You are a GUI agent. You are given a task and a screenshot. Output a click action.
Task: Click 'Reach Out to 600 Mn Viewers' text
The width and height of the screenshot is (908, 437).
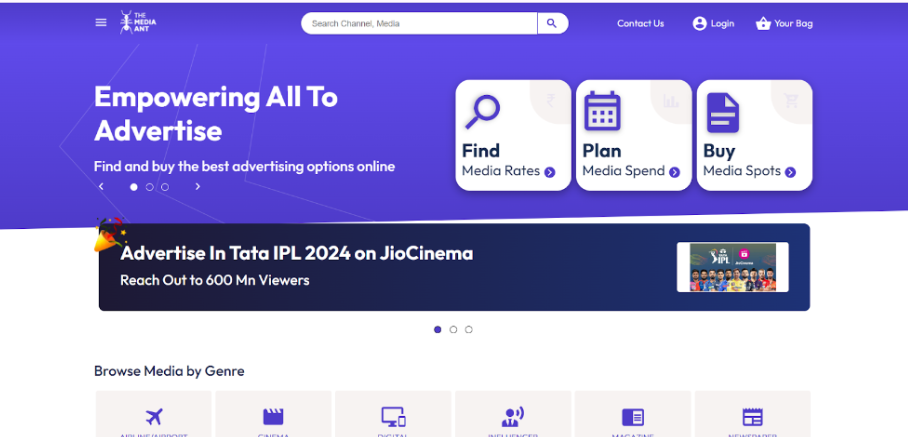pyautogui.click(x=215, y=281)
